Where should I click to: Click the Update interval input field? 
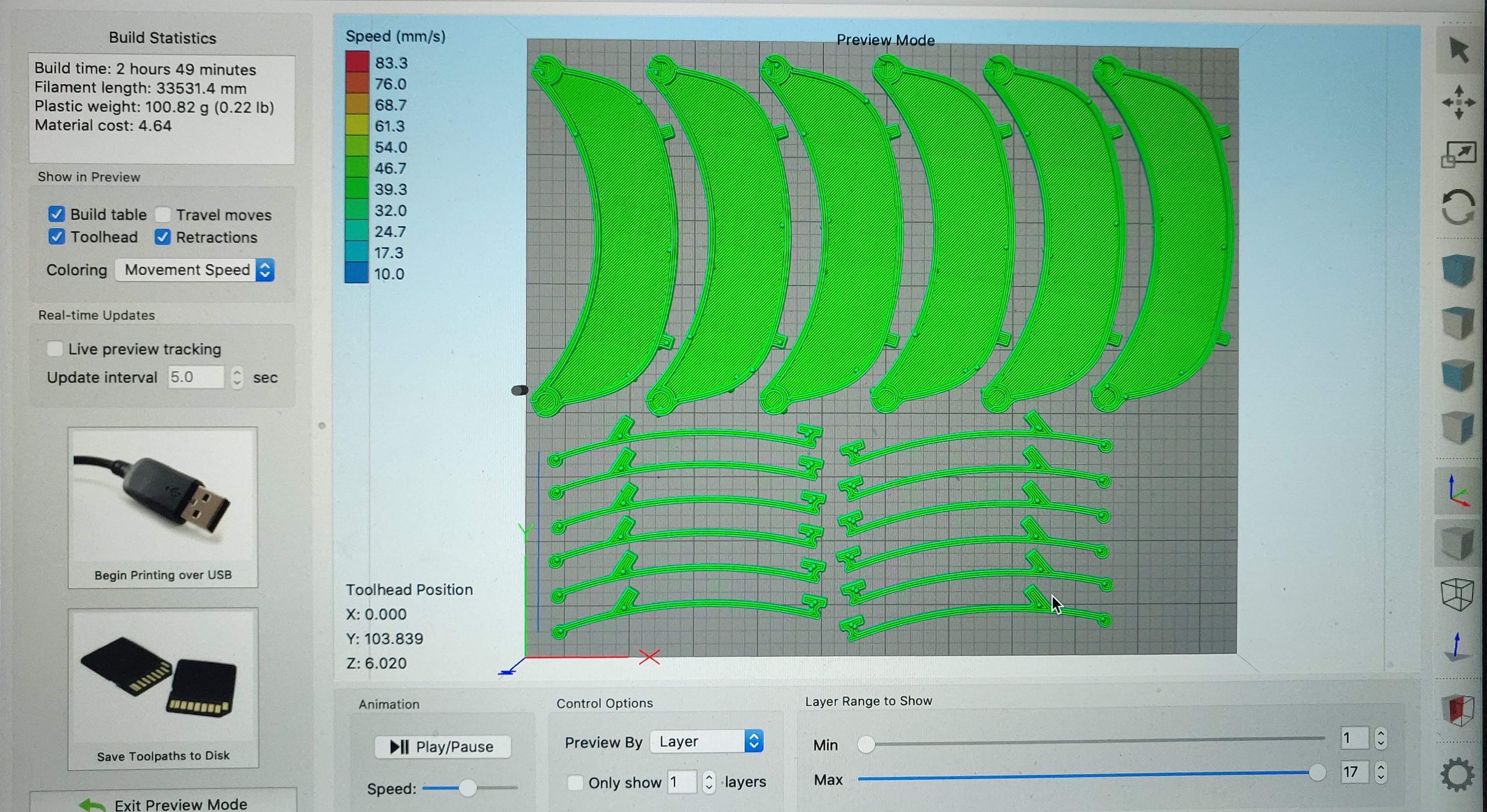(196, 378)
